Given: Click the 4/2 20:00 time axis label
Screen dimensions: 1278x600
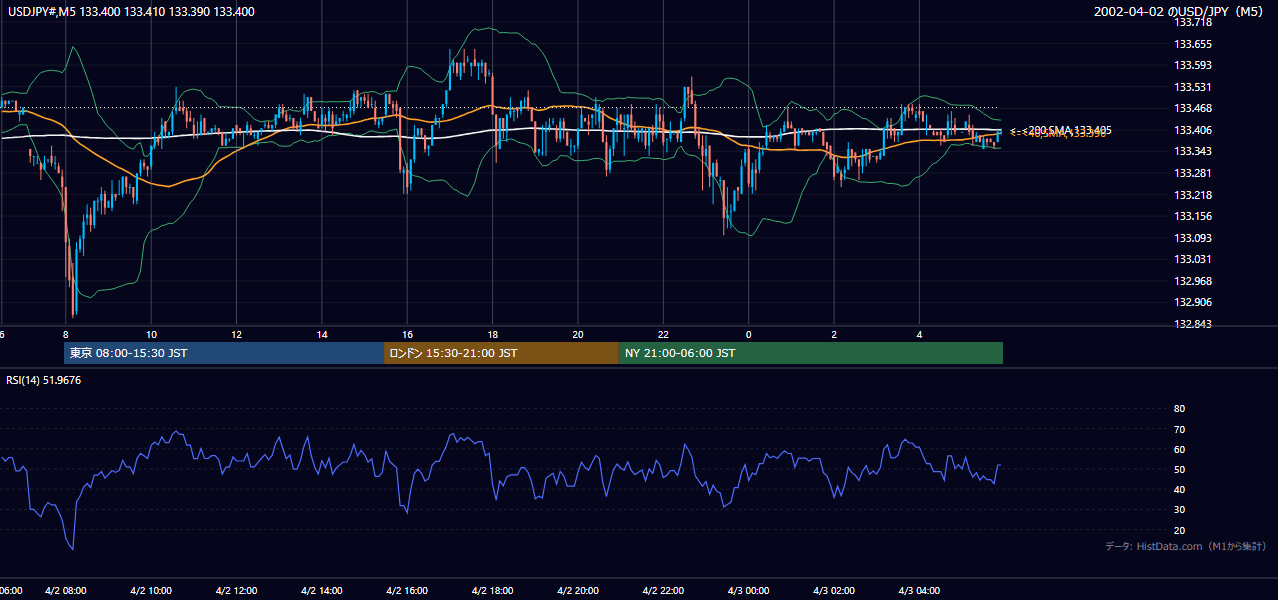Looking at the screenshot, I should click(578, 590).
